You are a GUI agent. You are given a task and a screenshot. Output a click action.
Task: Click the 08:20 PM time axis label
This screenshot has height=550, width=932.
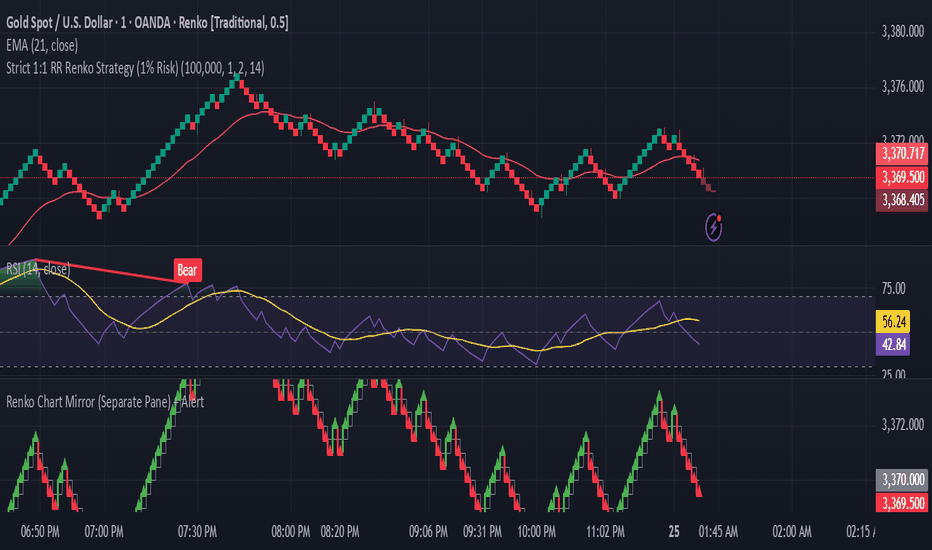(340, 532)
